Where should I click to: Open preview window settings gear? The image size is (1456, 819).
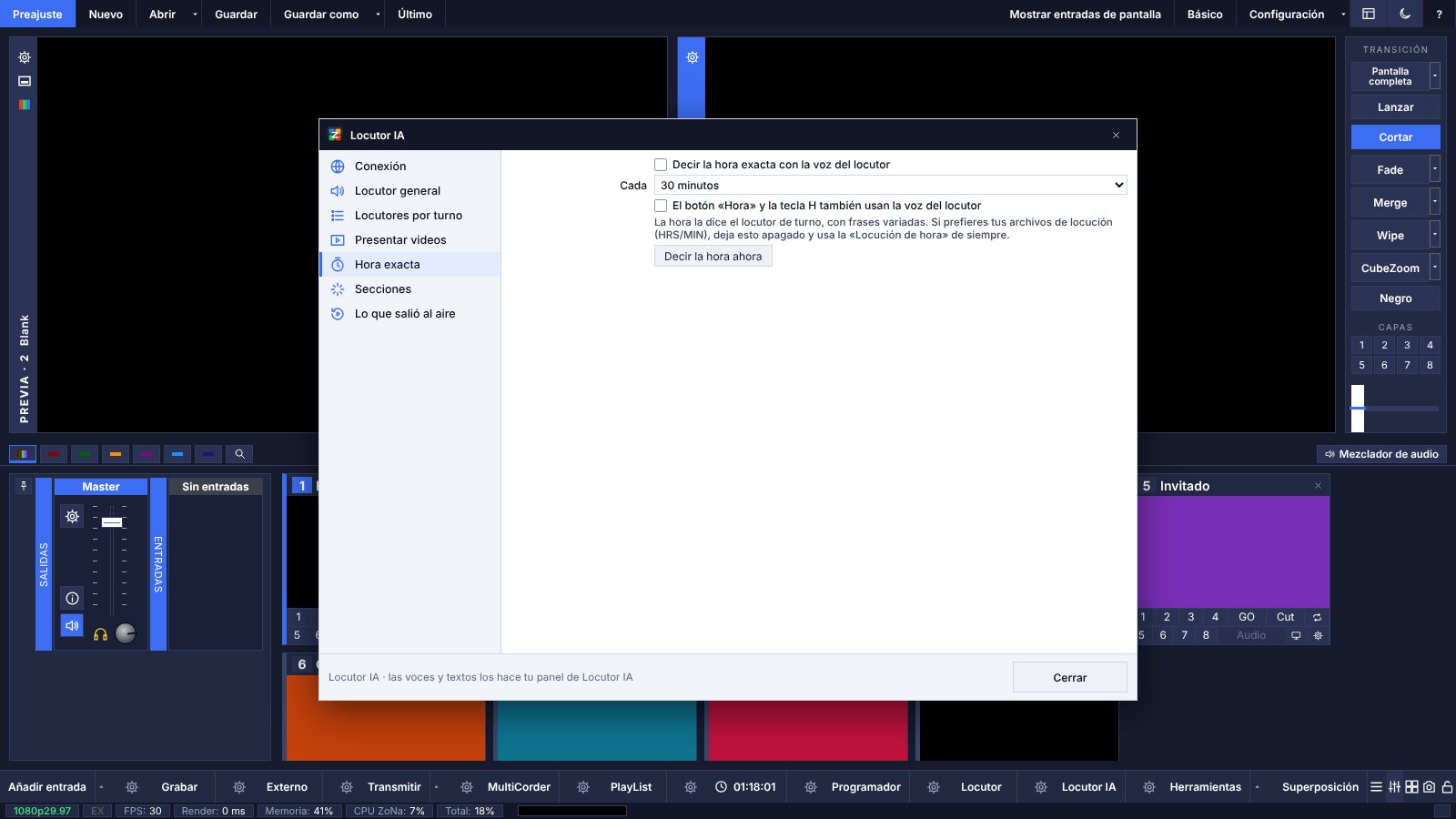pyautogui.click(x=25, y=57)
